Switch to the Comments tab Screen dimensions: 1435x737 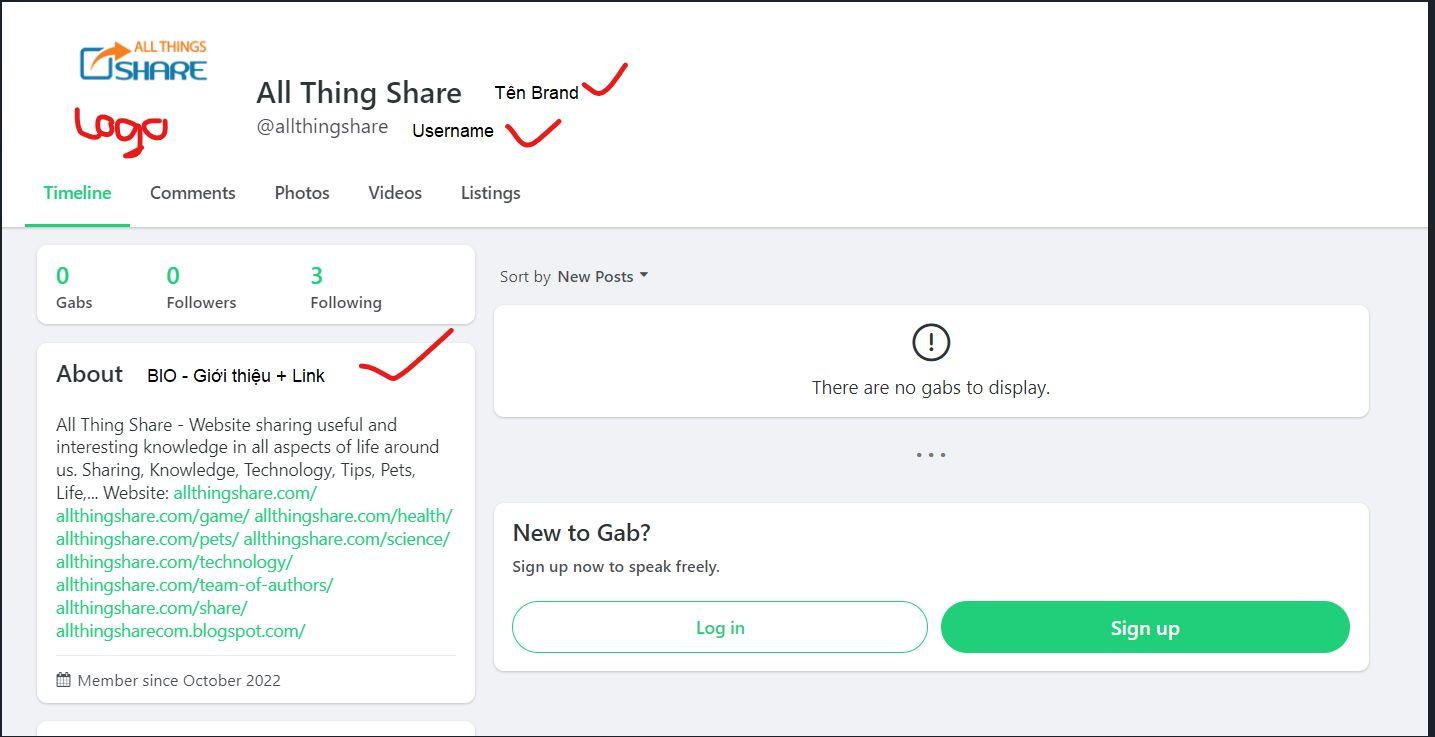193,193
